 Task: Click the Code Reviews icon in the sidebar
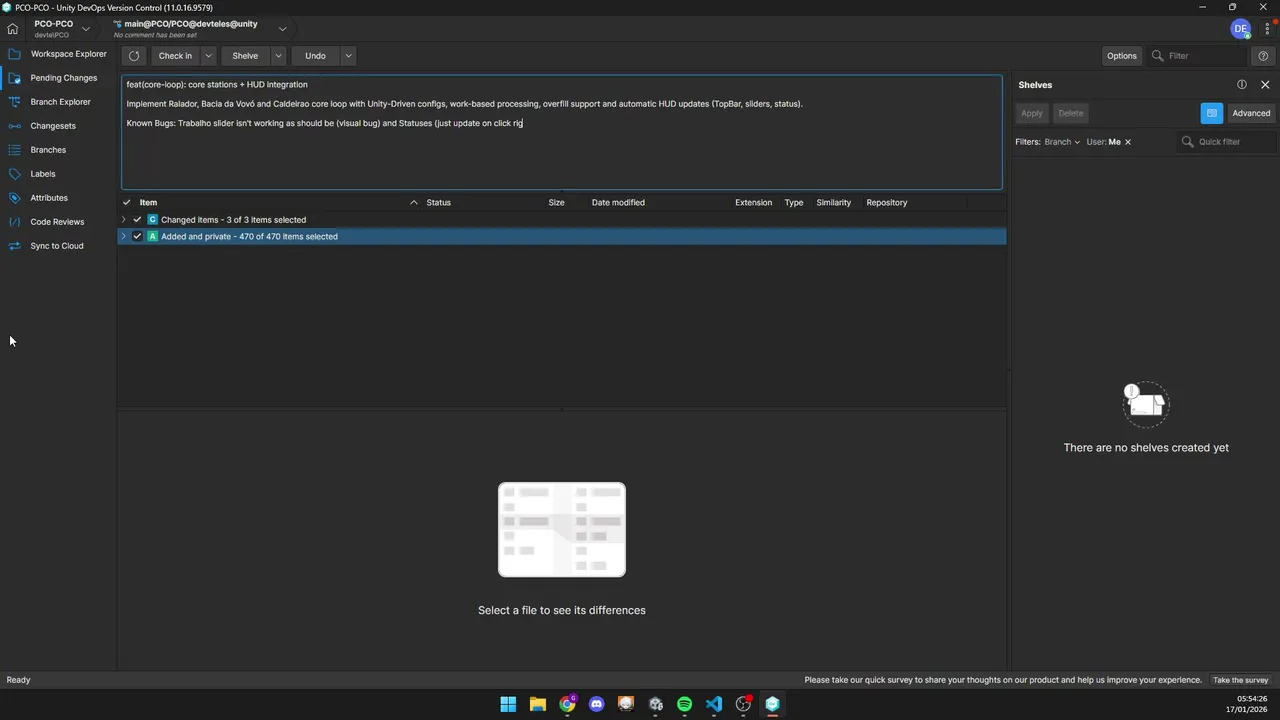coord(14,222)
